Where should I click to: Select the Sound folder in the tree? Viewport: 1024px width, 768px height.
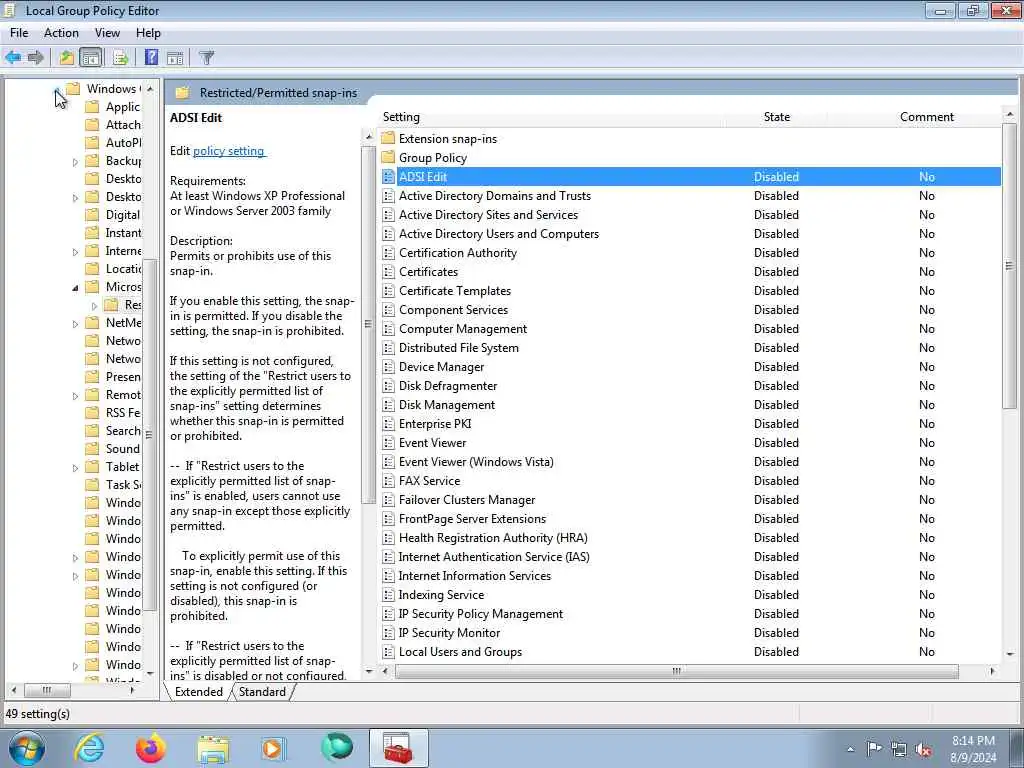pos(122,449)
